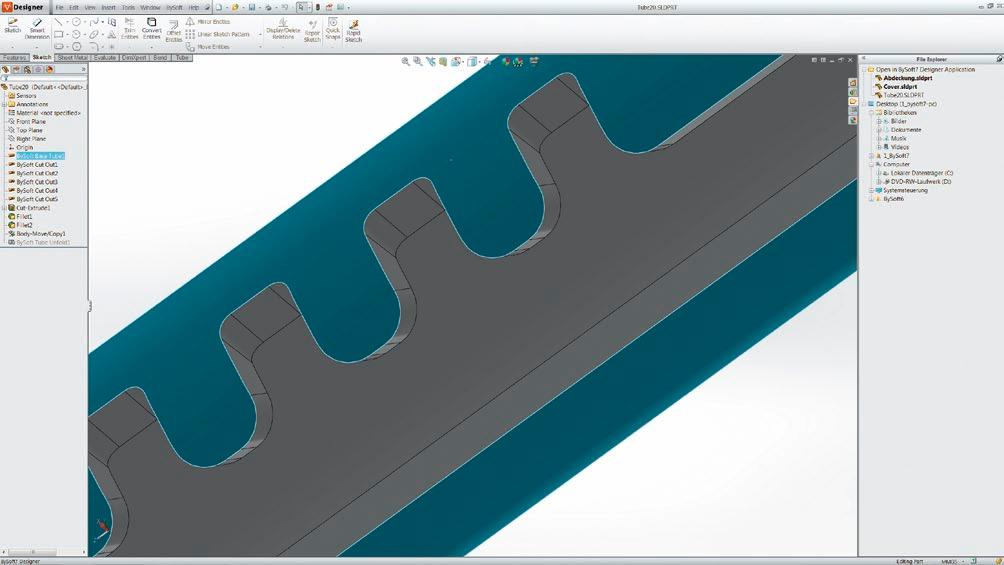Image resolution: width=1004 pixels, height=565 pixels.
Task: Open Display/Delete Relations tool
Action: (x=283, y=29)
